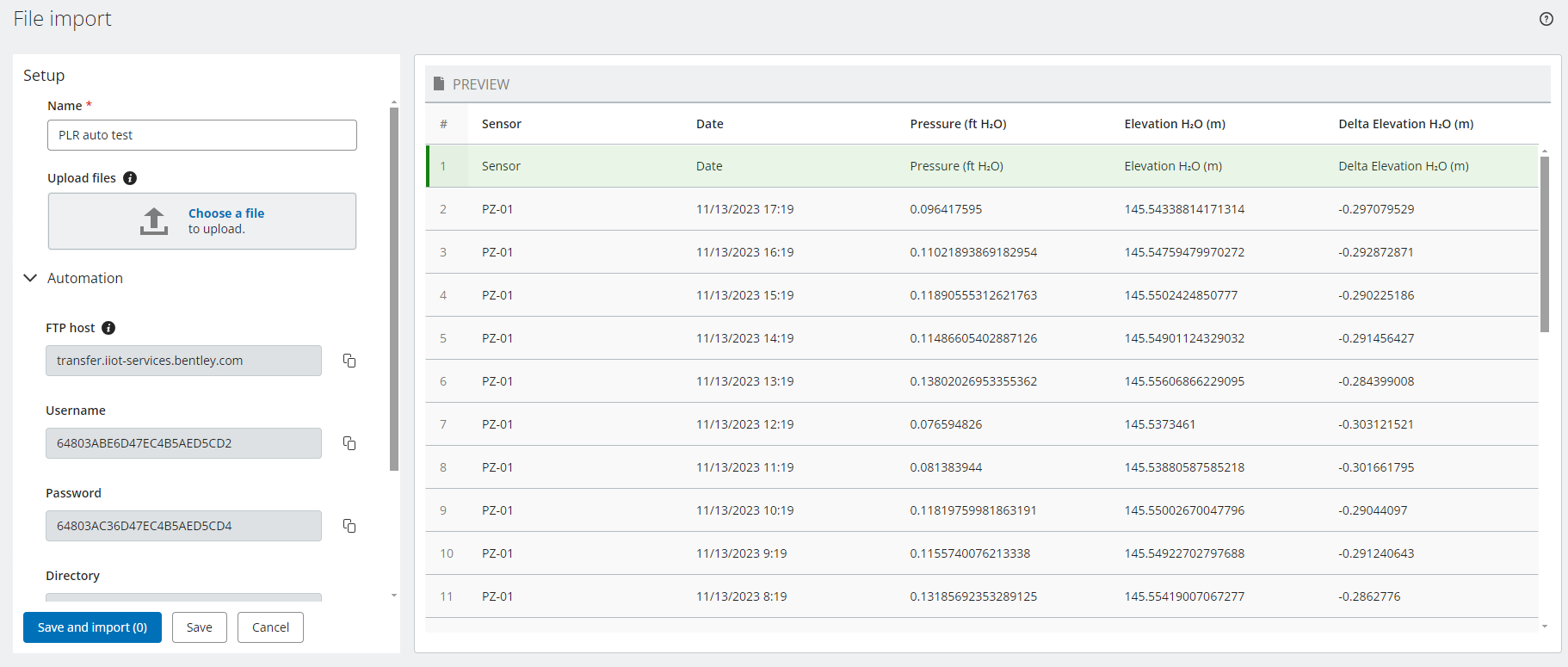Copy the FTP host value
Screen dimensions: 1568x667
tap(349, 361)
